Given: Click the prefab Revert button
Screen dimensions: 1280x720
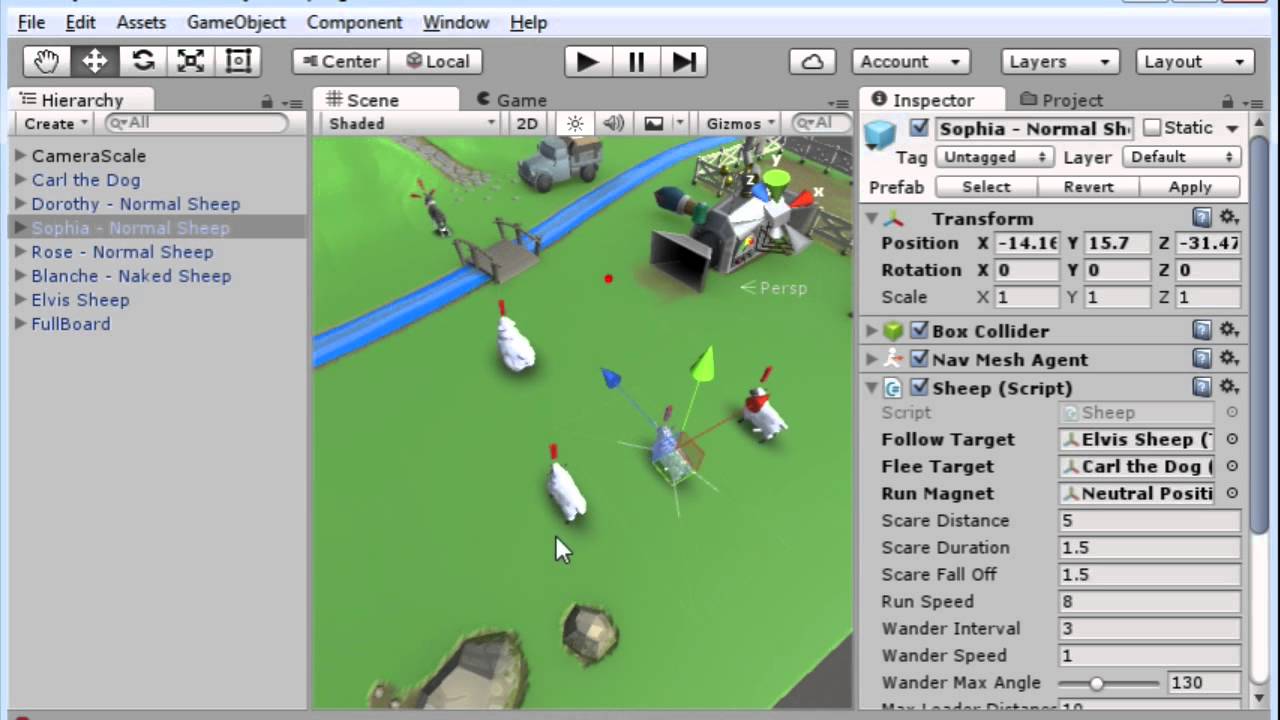Looking at the screenshot, I should 1088,187.
